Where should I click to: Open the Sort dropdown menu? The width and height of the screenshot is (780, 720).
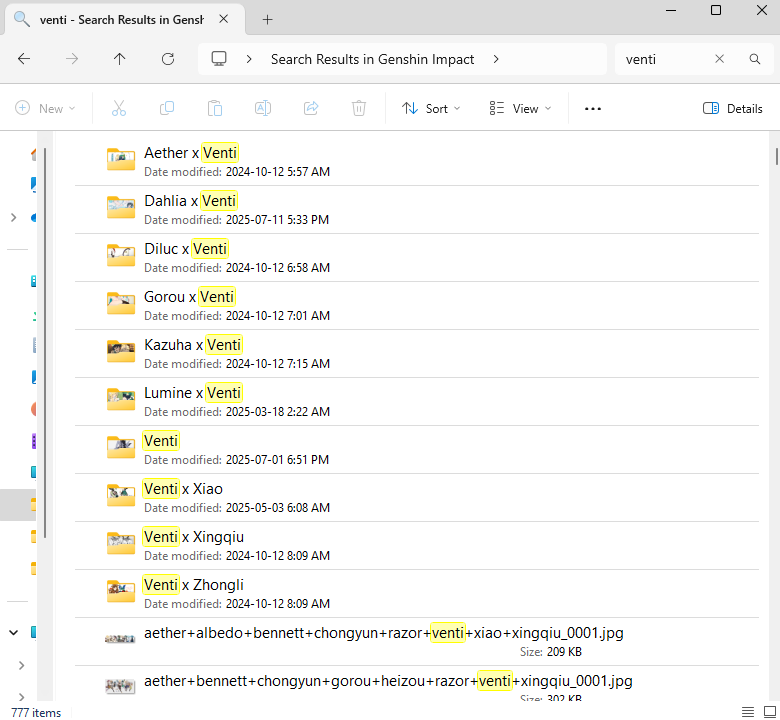431,108
